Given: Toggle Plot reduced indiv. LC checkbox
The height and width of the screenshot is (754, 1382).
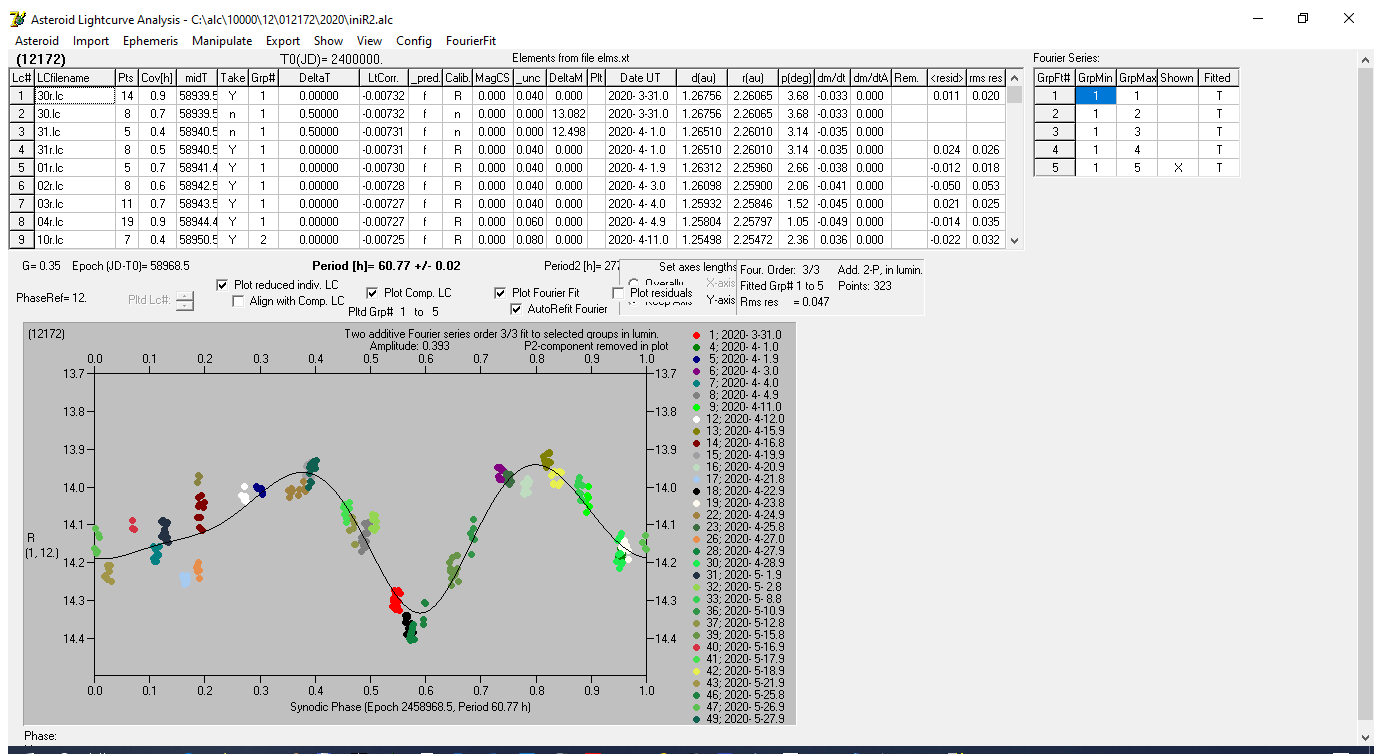Looking at the screenshot, I should coord(223,285).
